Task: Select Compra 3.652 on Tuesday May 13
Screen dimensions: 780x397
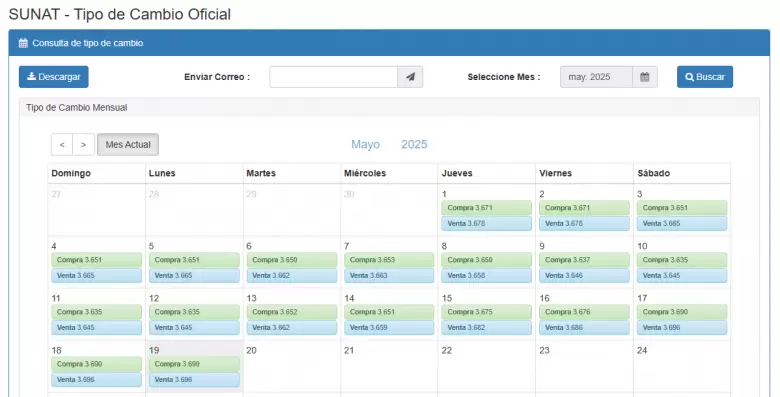Action: point(292,312)
